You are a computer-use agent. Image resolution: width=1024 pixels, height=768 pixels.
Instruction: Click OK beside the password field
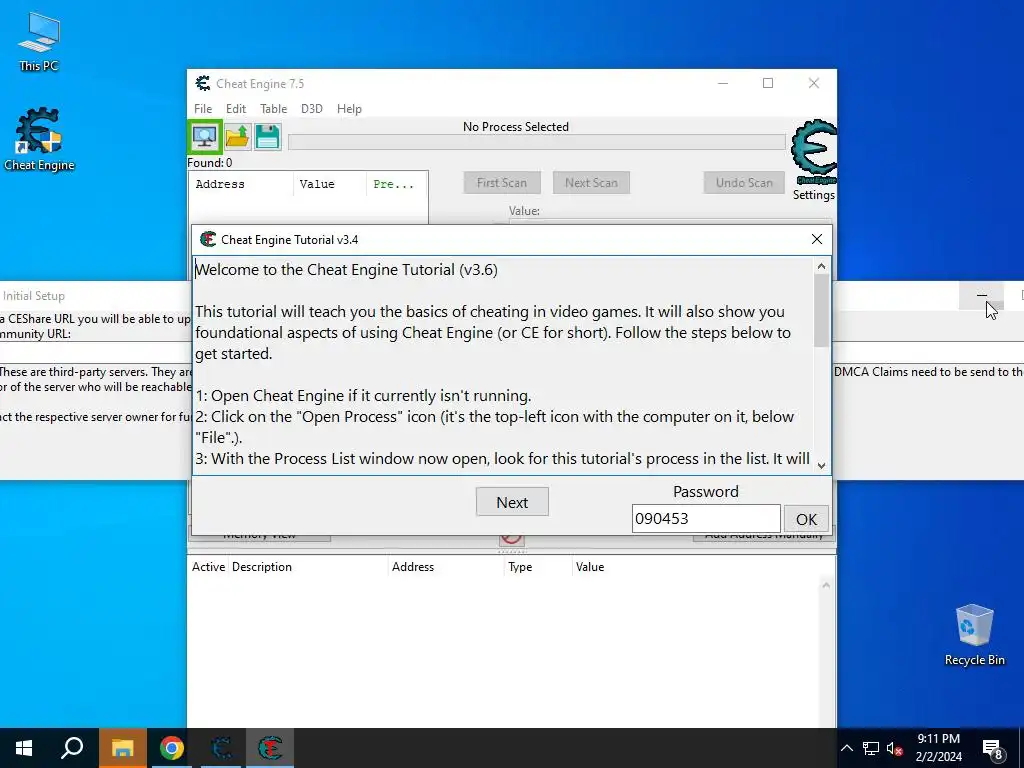(807, 519)
